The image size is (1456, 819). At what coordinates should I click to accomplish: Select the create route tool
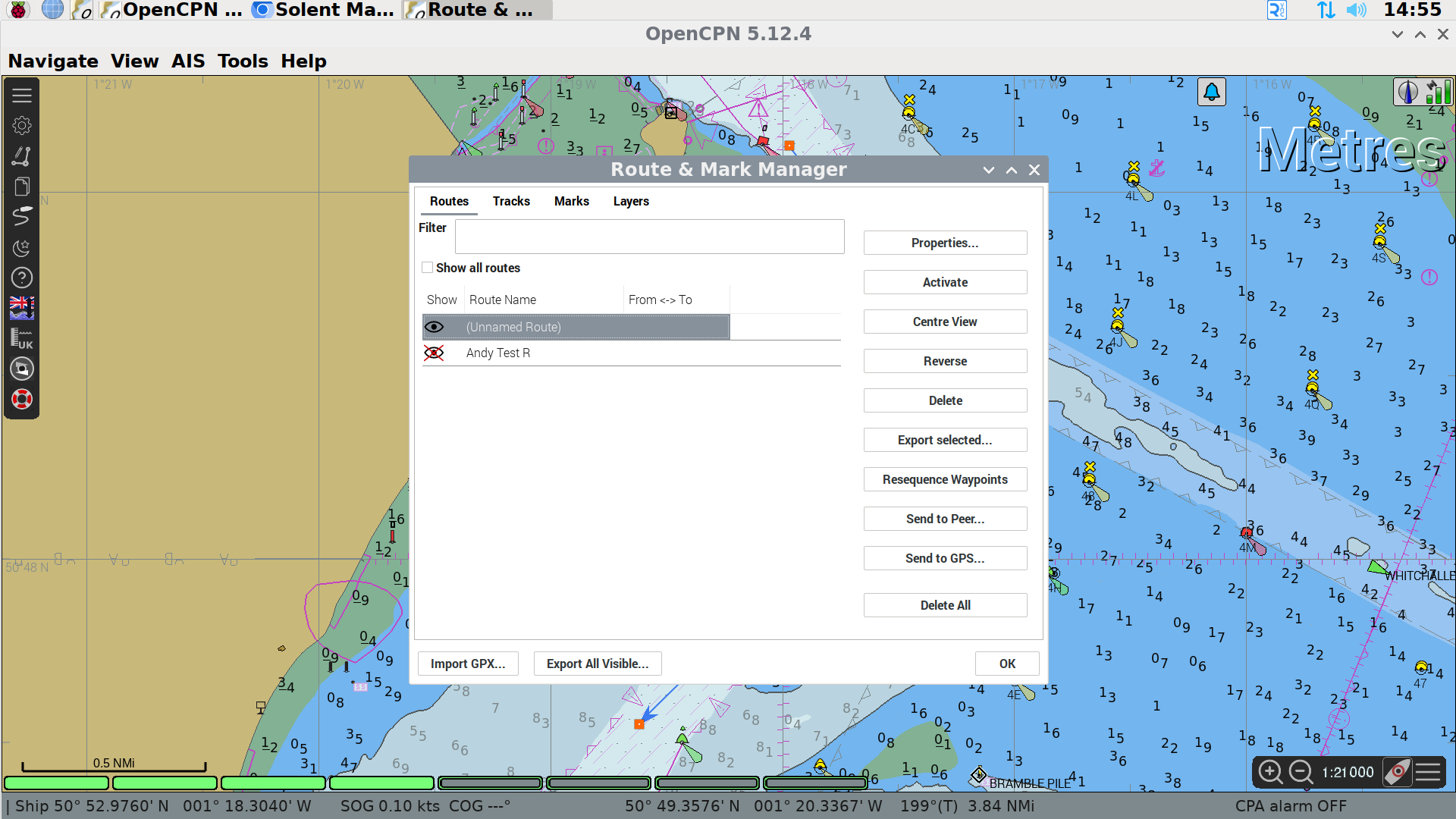[22, 156]
